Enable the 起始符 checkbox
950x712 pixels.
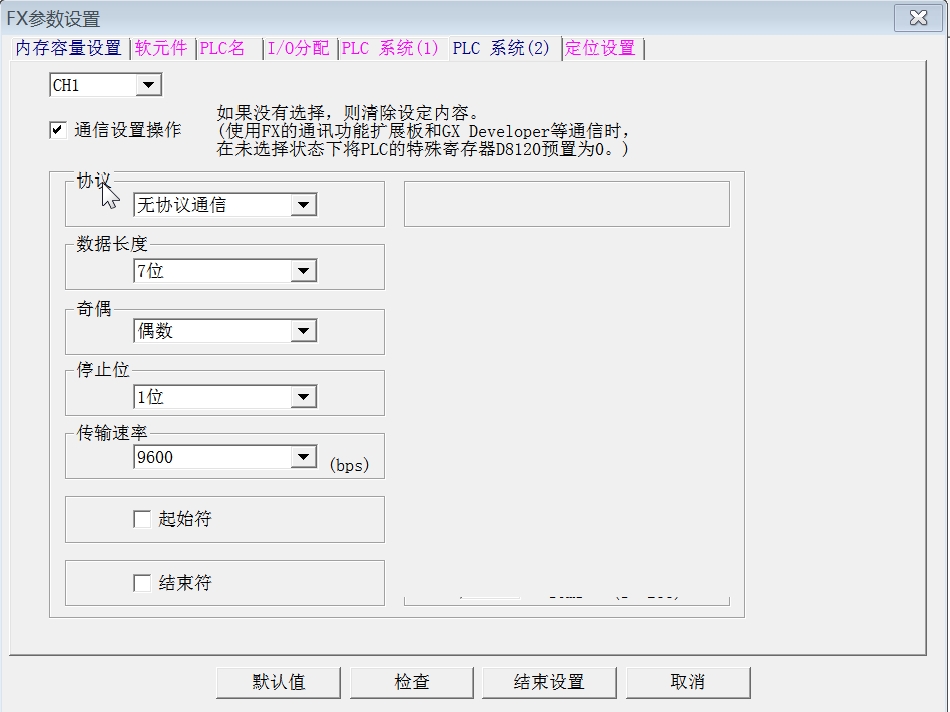tap(142, 519)
